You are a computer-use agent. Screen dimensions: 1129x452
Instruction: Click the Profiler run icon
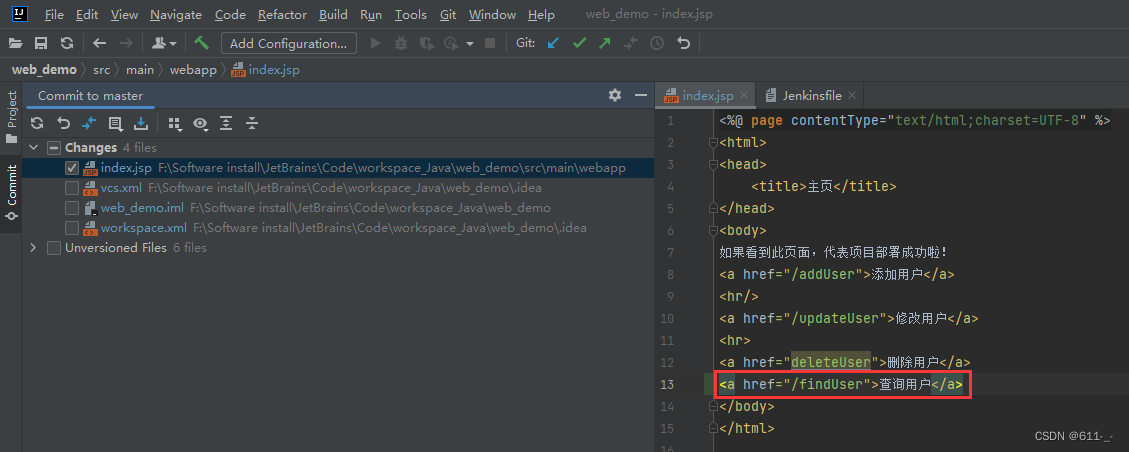pyautogui.click(x=451, y=44)
